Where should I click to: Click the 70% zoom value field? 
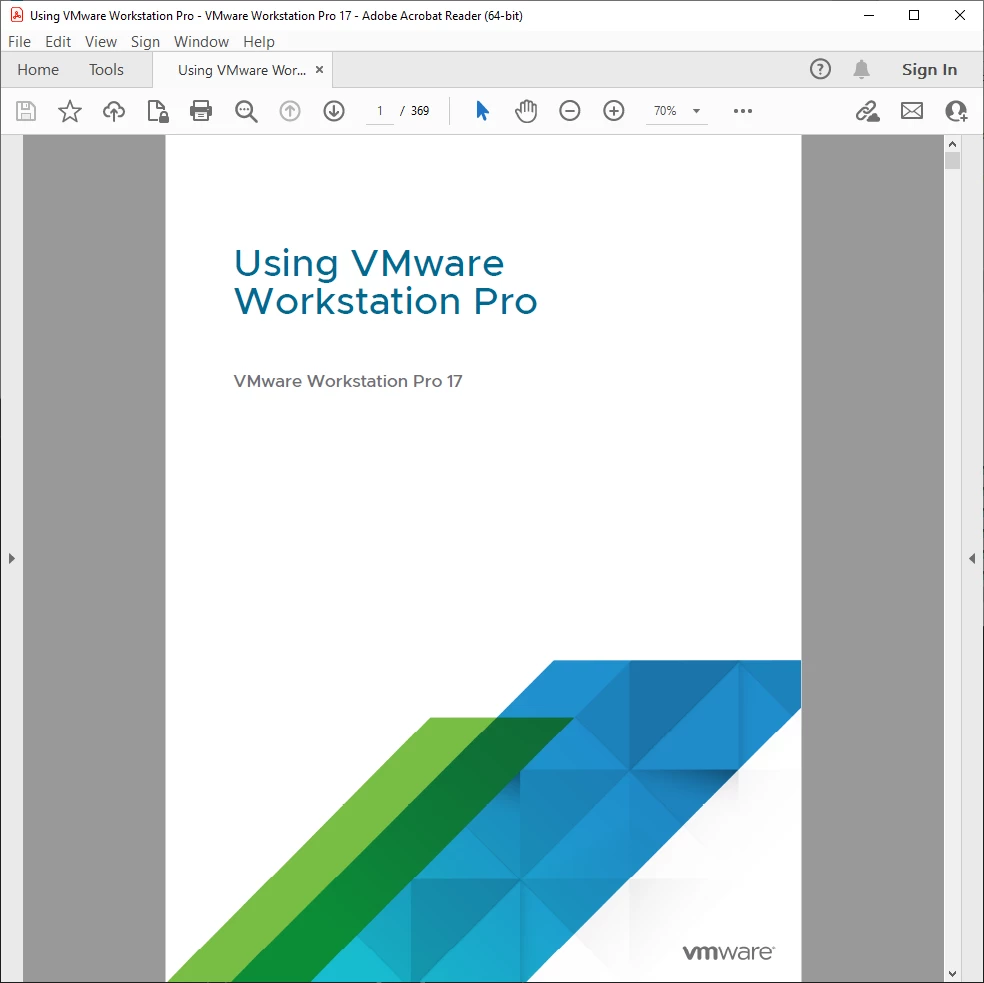[x=665, y=111]
